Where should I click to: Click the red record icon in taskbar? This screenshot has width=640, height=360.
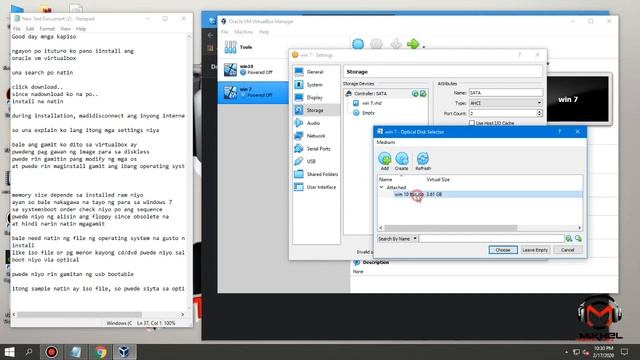click(51, 352)
